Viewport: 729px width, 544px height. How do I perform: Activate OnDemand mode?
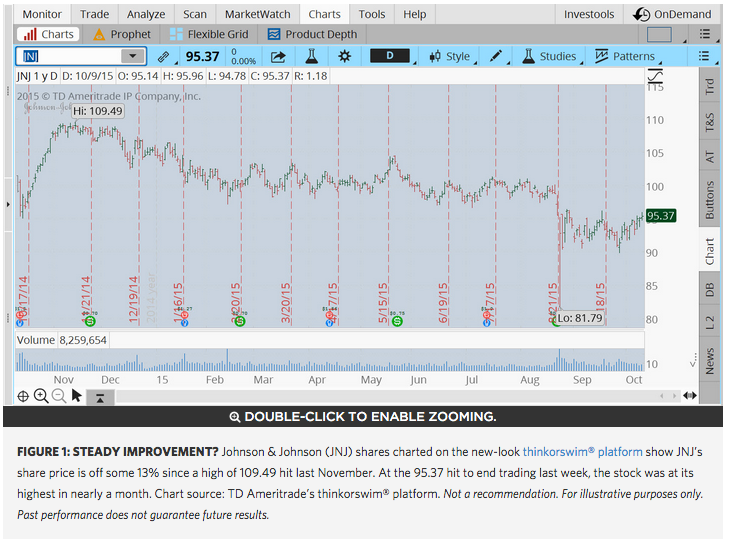[x=673, y=14]
